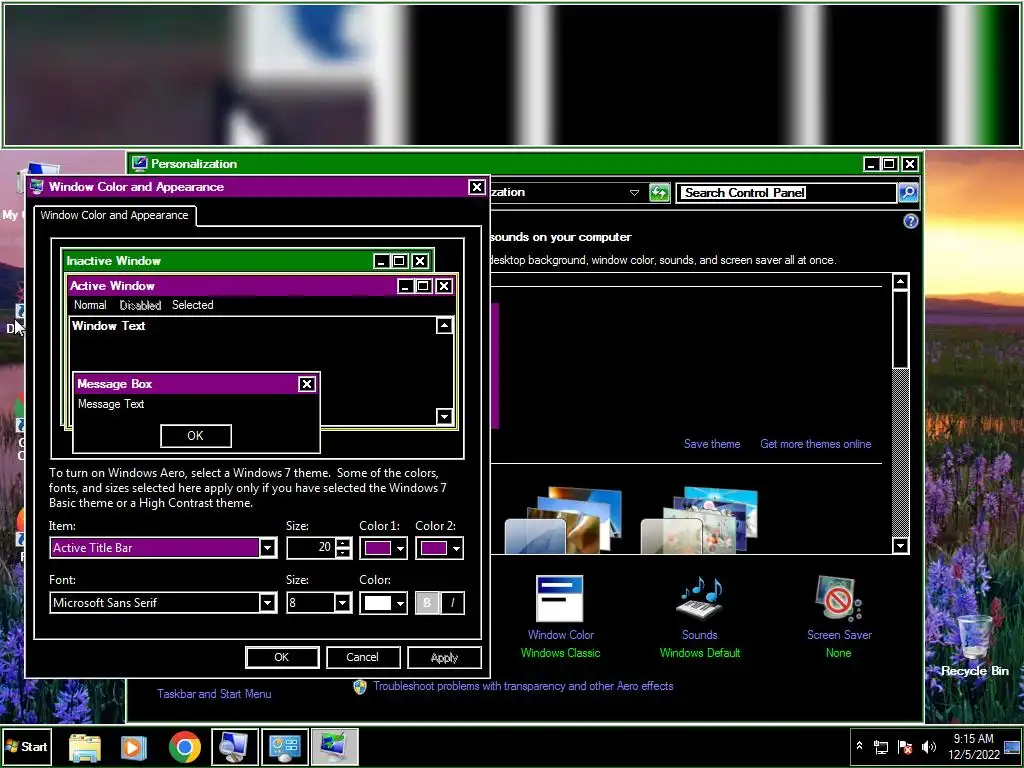The image size is (1024, 768).
Task: Select the Window Color and Appearance tab
Action: click(x=114, y=216)
